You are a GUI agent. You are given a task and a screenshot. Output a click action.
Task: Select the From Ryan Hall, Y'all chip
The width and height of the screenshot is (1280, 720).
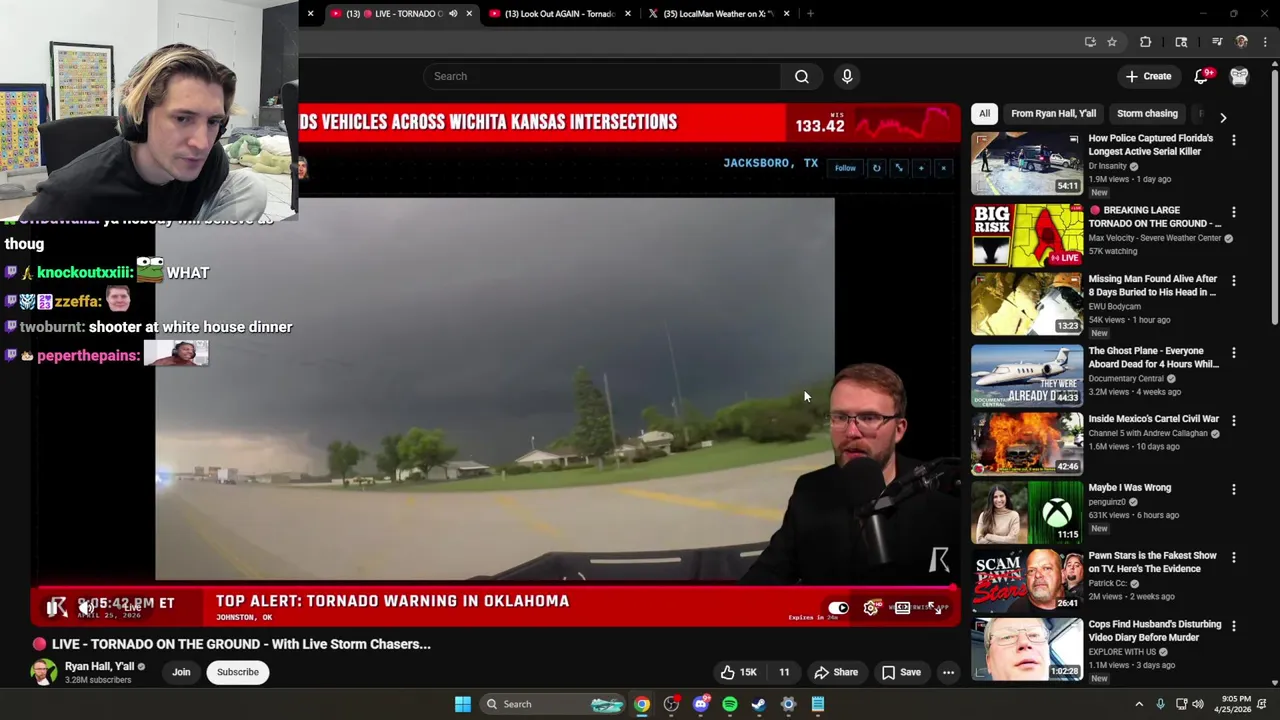tap(1053, 113)
